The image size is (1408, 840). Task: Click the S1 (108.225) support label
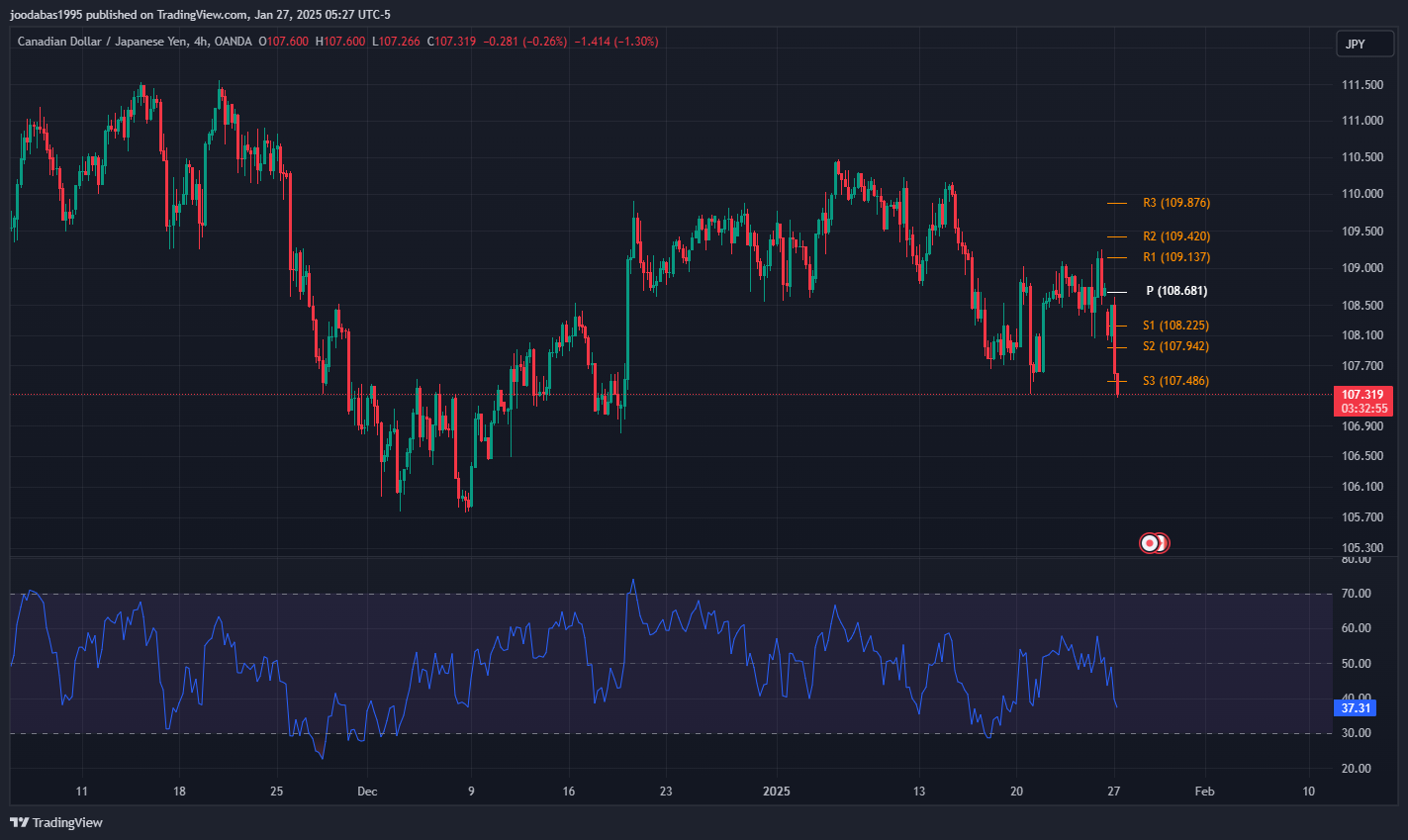1175,326
